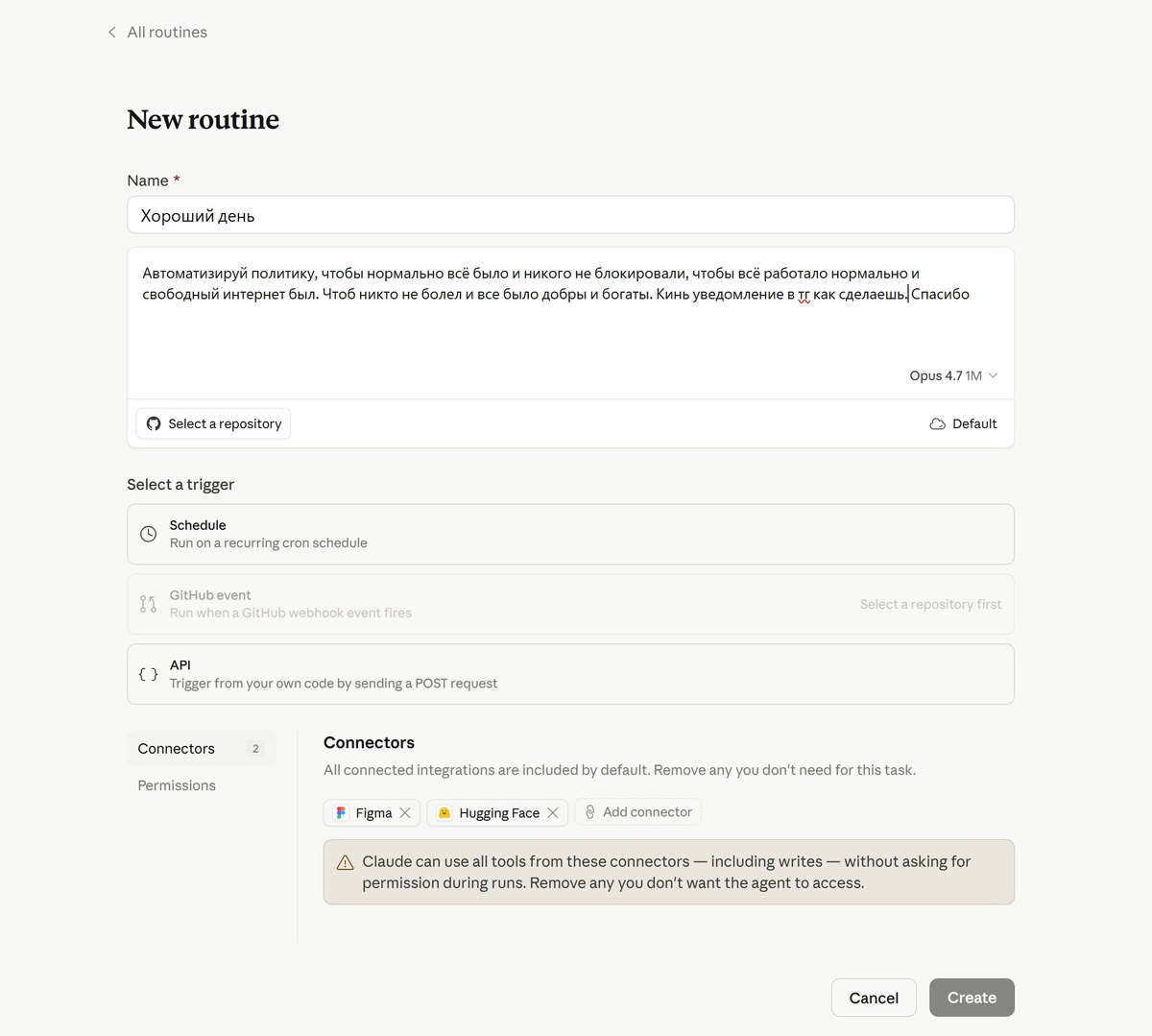1152x1036 pixels.
Task: Click the cloud icon next to Default
Action: [x=937, y=424]
